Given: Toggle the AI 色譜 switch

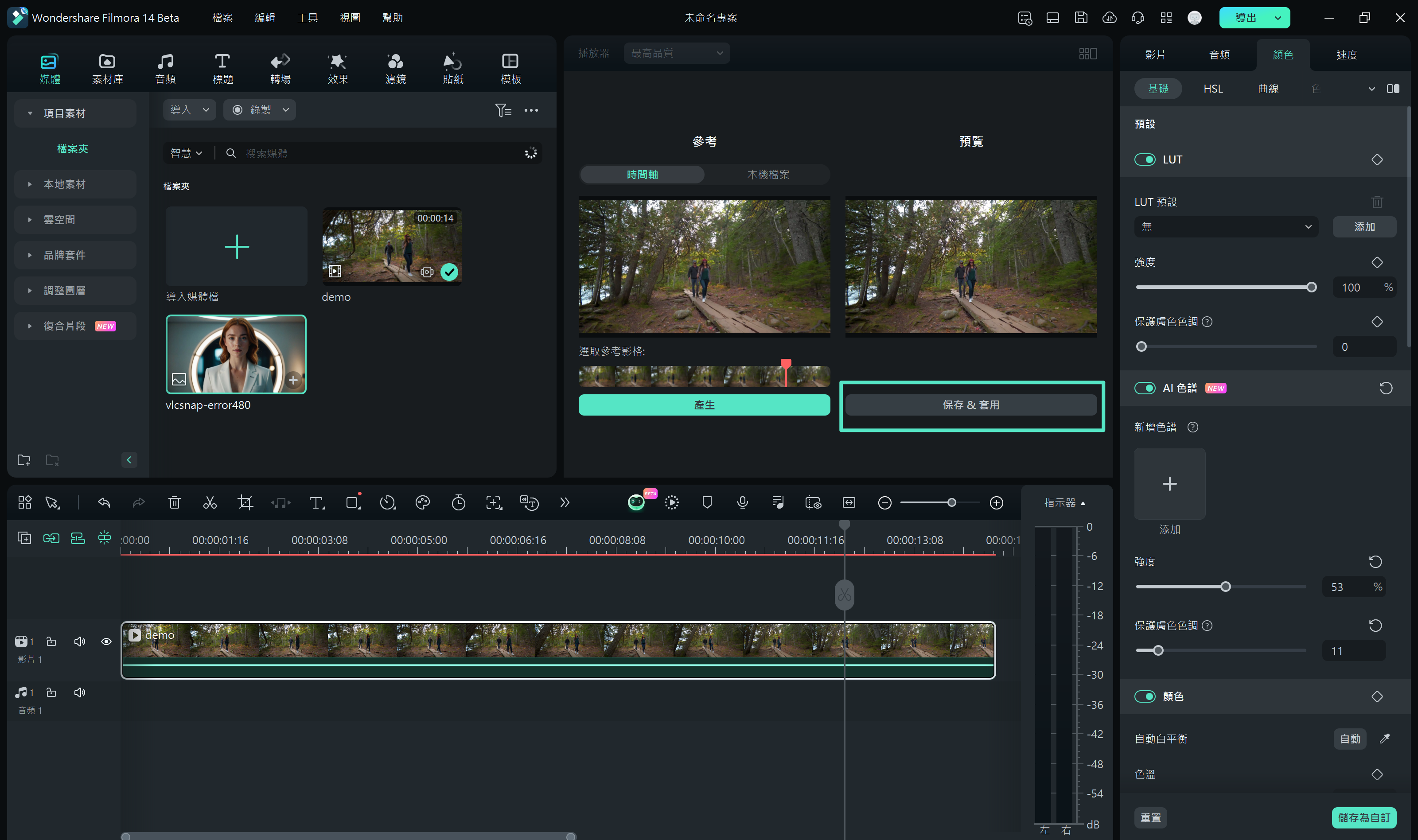Looking at the screenshot, I should click(x=1145, y=388).
